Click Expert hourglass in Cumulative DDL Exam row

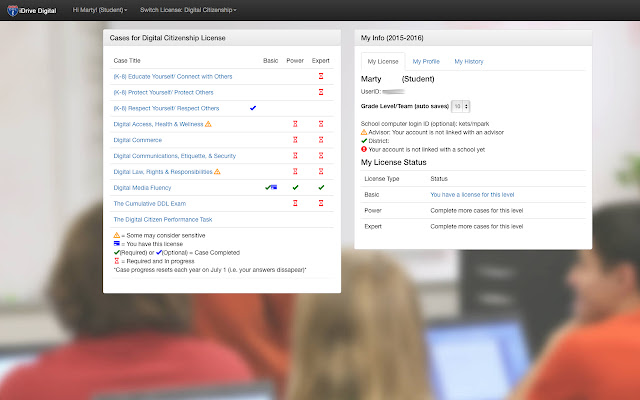[321, 203]
